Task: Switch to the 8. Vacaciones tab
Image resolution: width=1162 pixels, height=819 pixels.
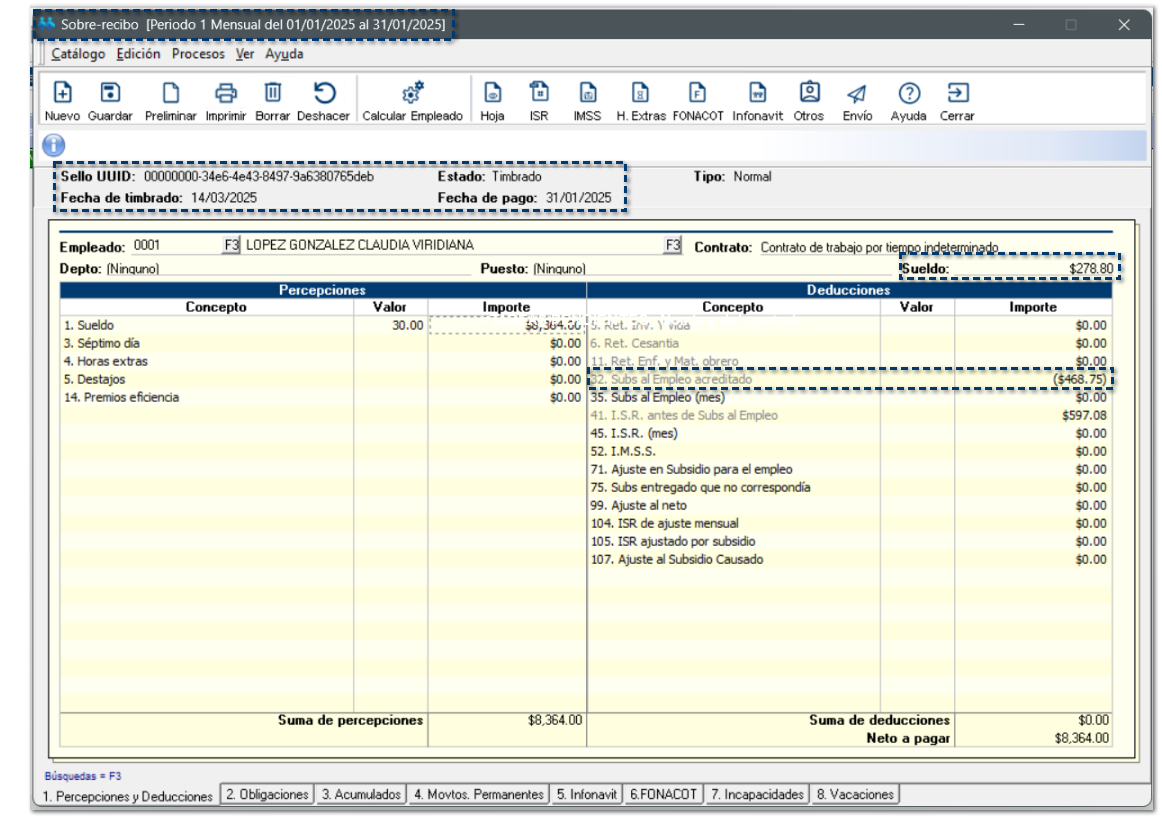Action: (x=854, y=794)
